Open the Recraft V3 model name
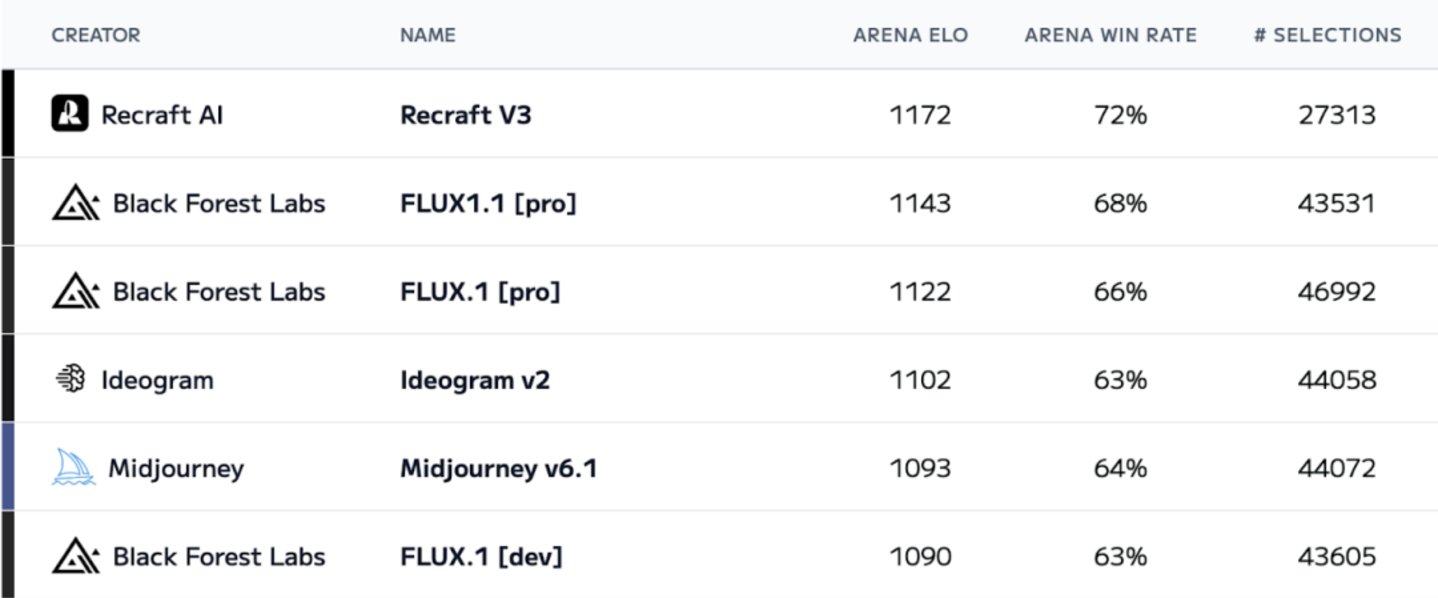 pyautogui.click(x=465, y=115)
